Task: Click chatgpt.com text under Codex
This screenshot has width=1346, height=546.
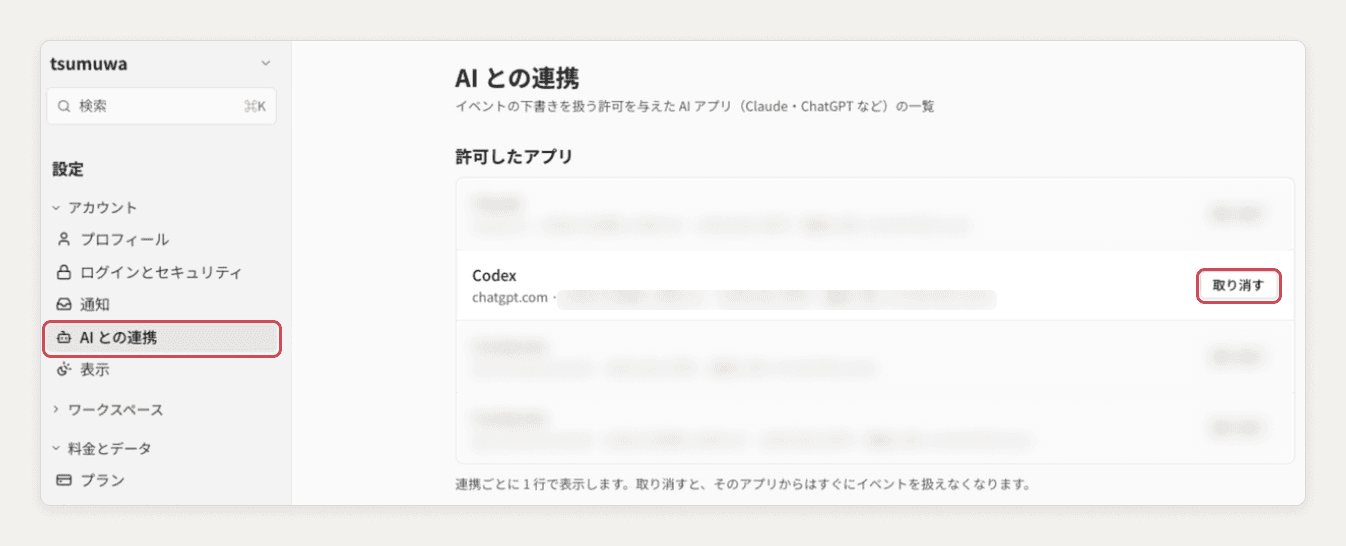Action: click(x=510, y=297)
